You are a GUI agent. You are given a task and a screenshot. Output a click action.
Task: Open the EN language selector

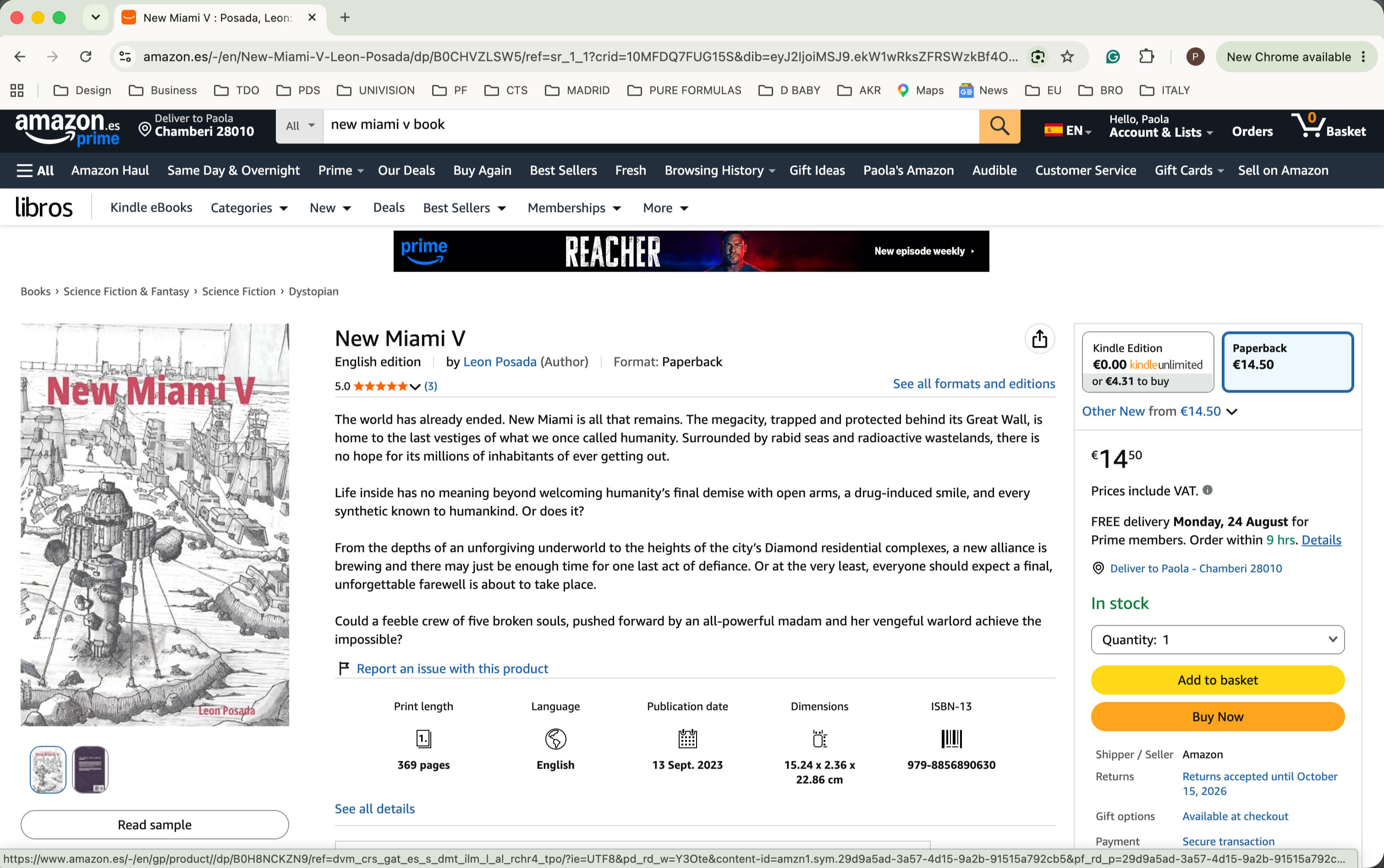click(1068, 131)
